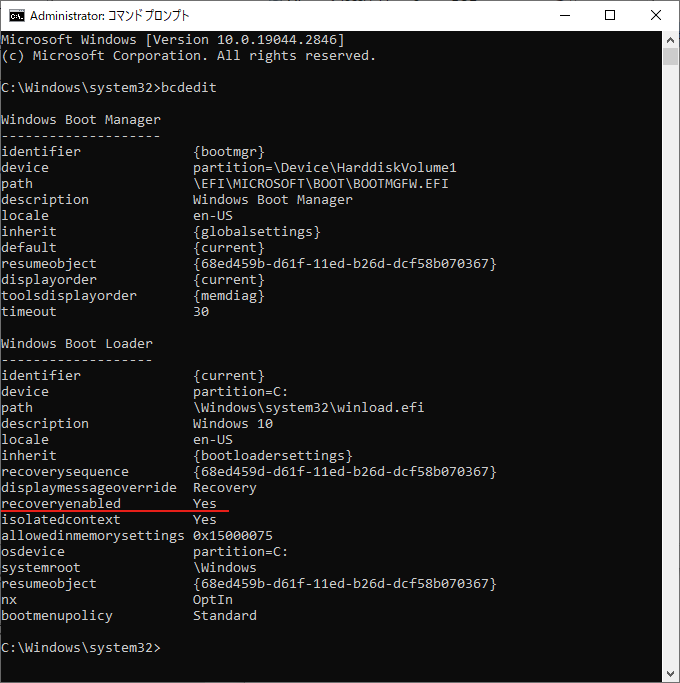
Task: Click the 'Windows Boot Manager' heading
Action: coord(81,120)
